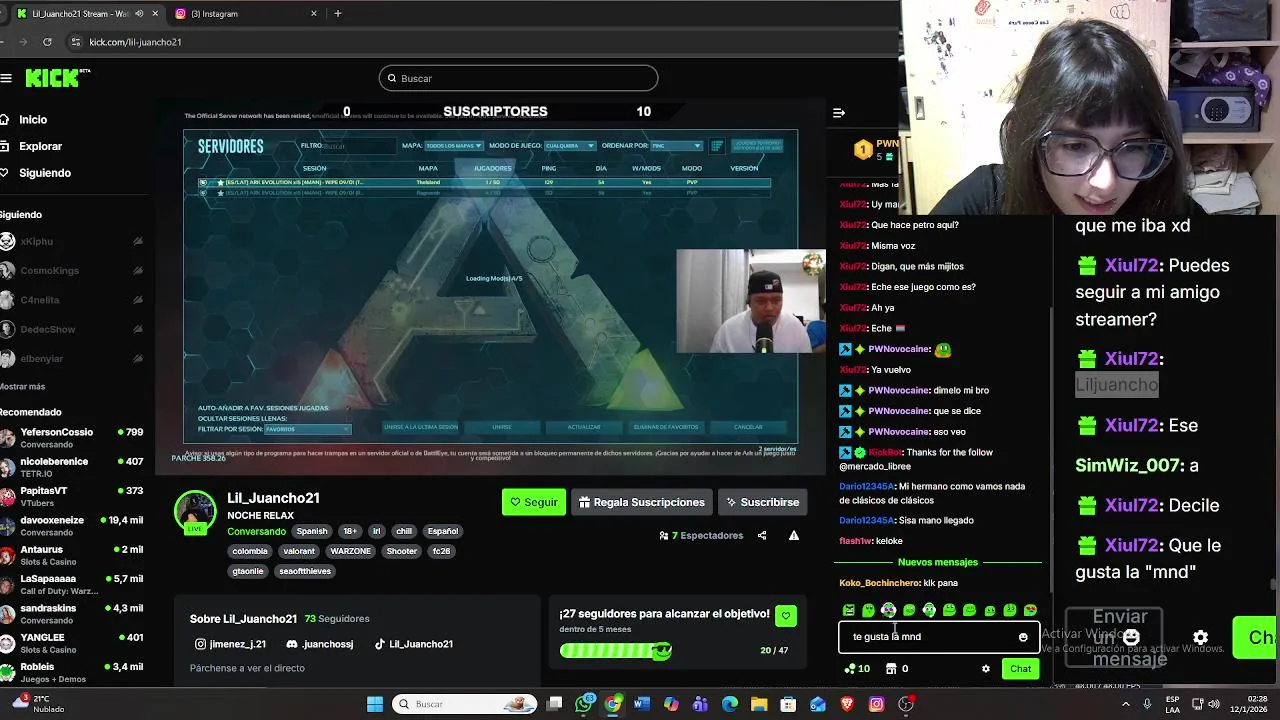Click Koko_Bochinchero username in chat
Screen dimensions: 1280x720
click(879, 583)
